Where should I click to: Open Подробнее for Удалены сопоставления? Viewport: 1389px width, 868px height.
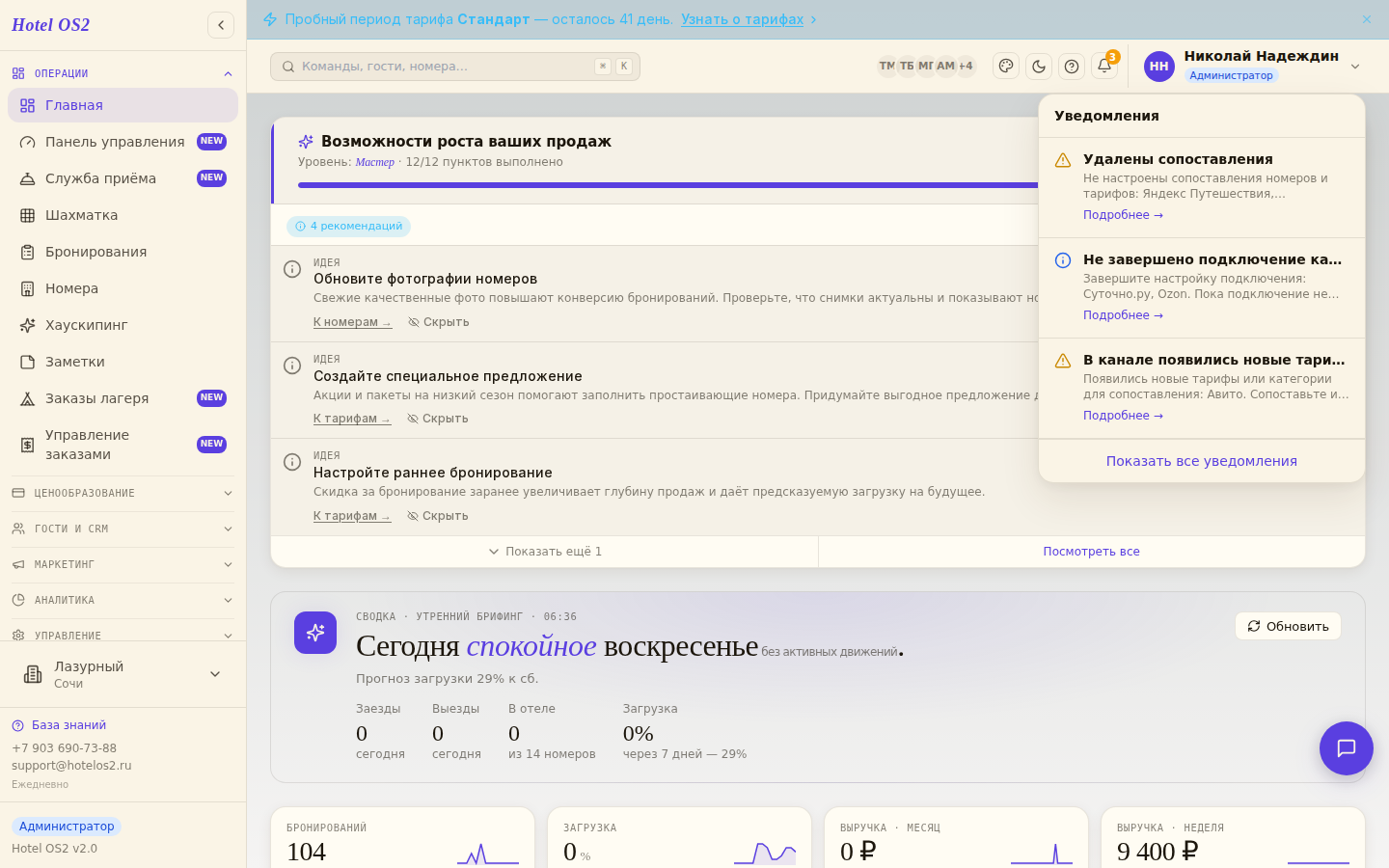tap(1123, 215)
